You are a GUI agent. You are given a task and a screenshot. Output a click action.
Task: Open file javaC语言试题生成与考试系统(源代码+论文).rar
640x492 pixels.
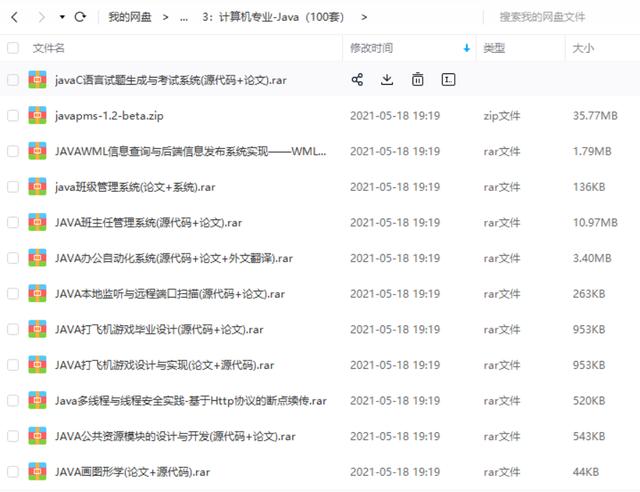(x=171, y=80)
